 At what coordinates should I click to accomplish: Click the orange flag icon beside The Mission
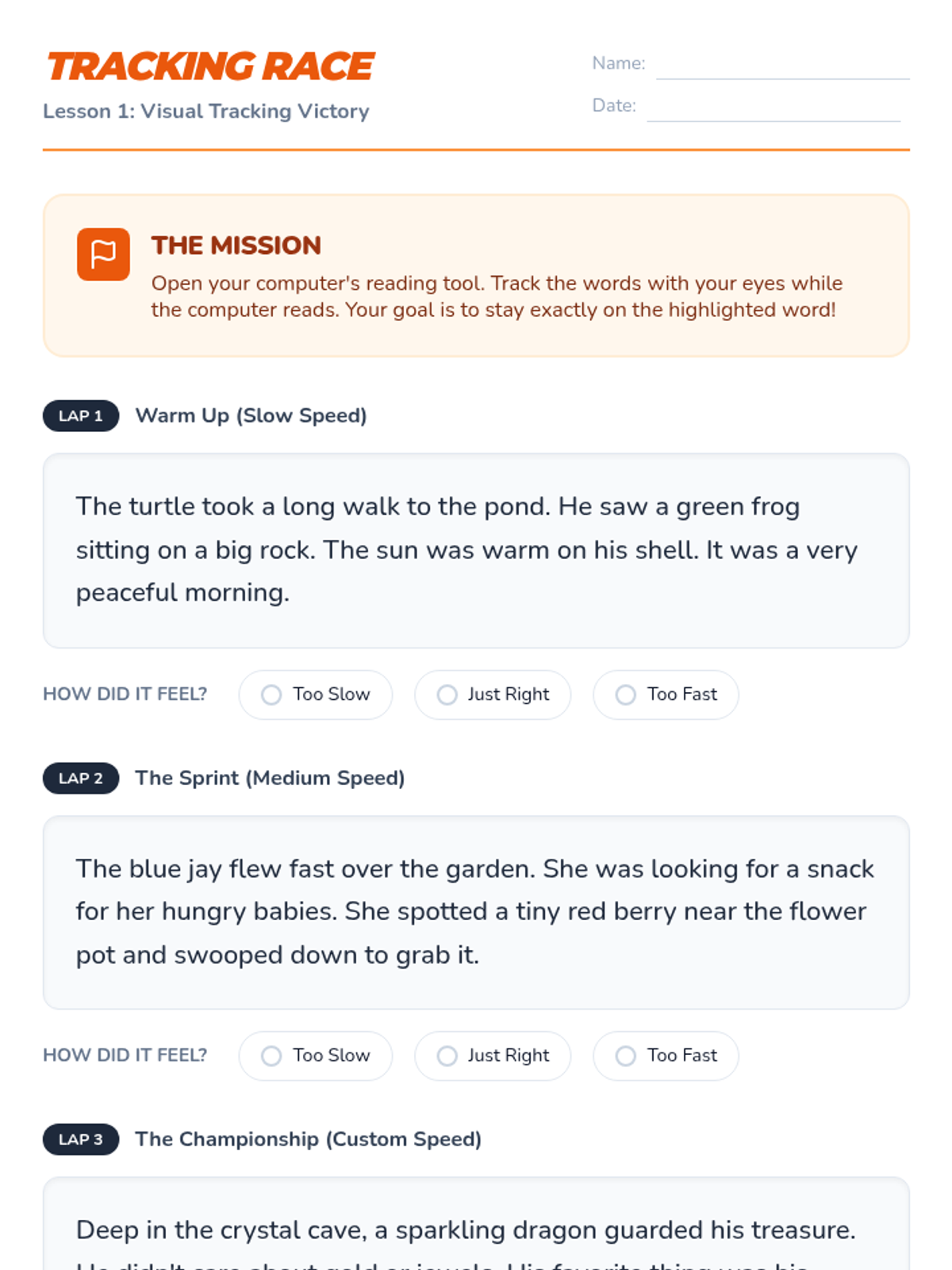point(103,255)
